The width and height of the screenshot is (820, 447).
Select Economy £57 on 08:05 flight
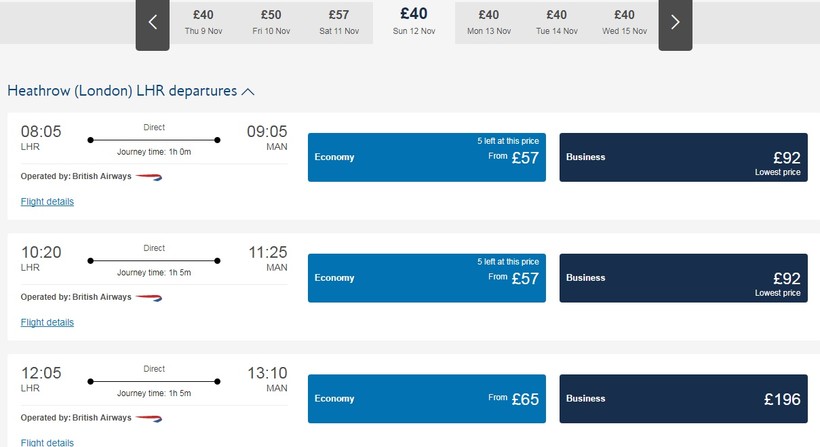point(427,157)
